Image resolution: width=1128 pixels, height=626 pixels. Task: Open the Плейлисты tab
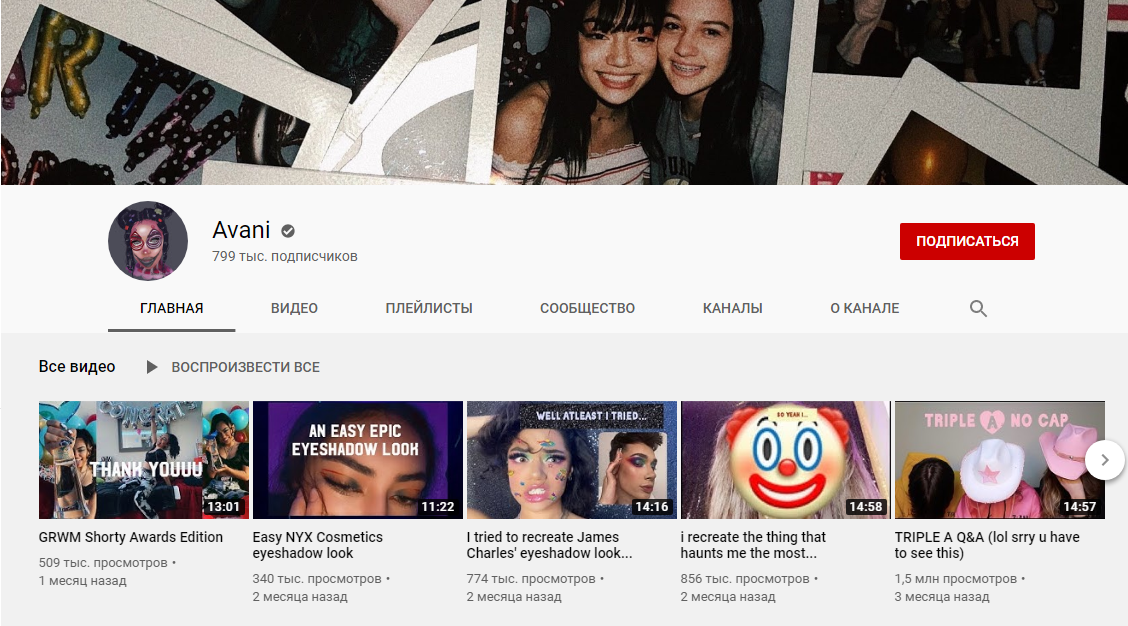[x=429, y=308]
